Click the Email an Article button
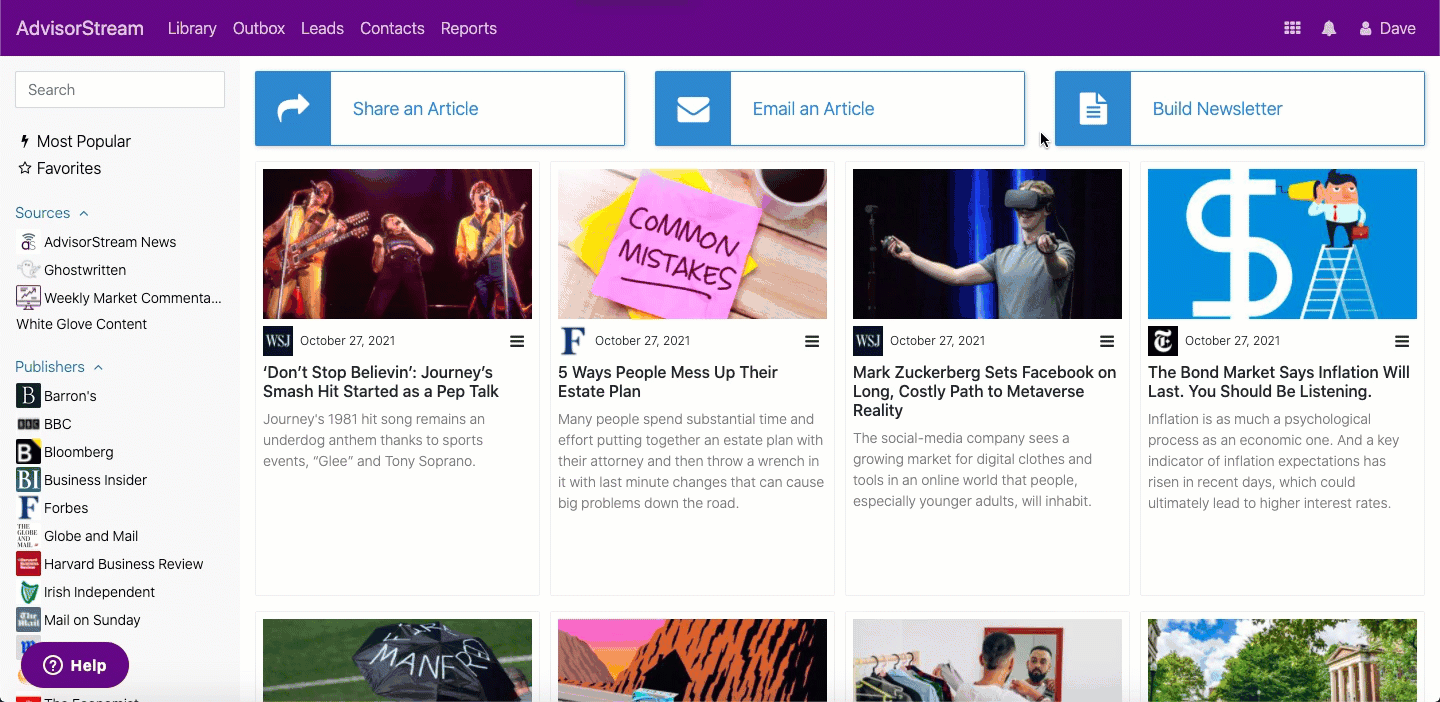Screen dimensions: 1440x702 coord(840,108)
